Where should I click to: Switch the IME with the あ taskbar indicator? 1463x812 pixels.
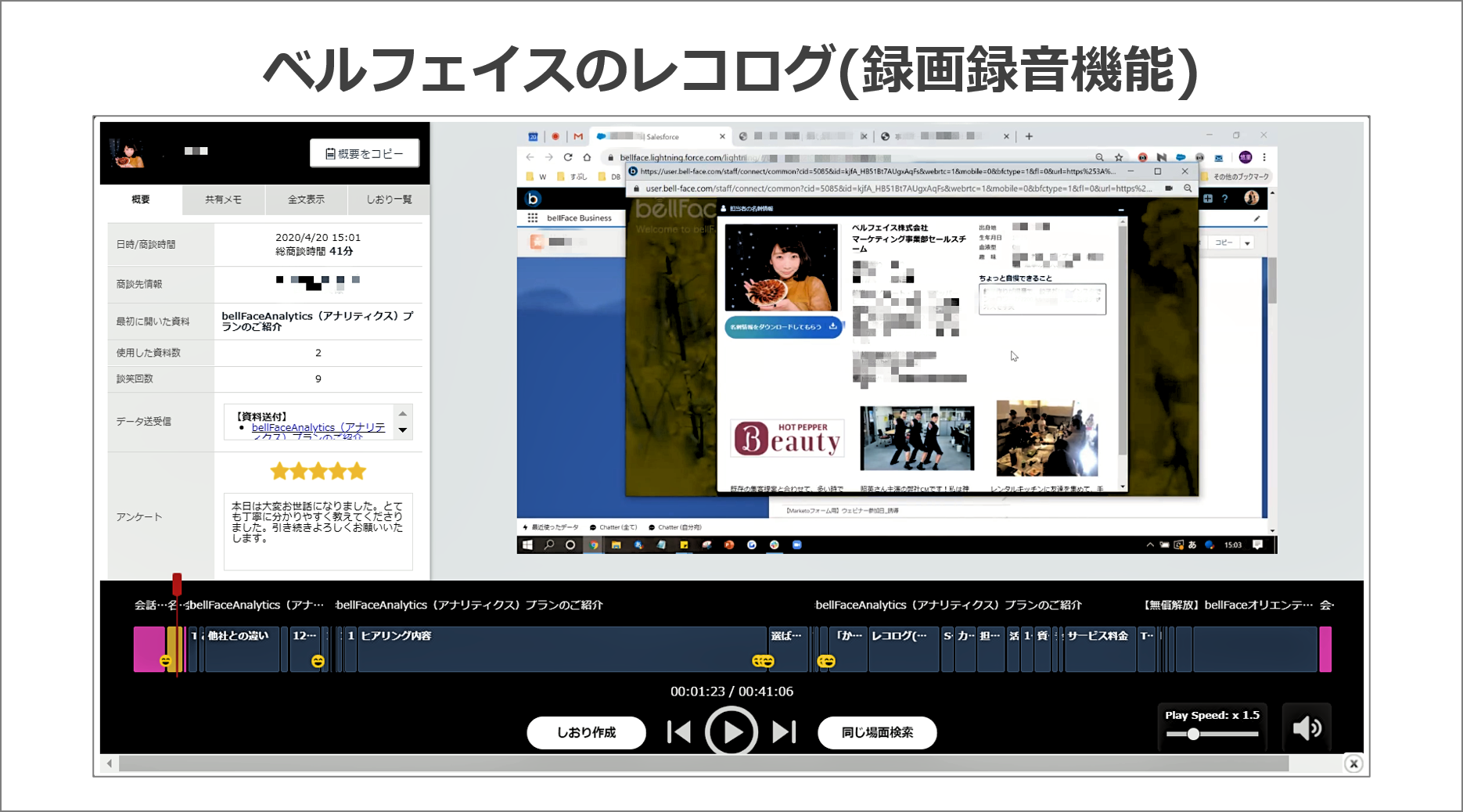[1192, 545]
